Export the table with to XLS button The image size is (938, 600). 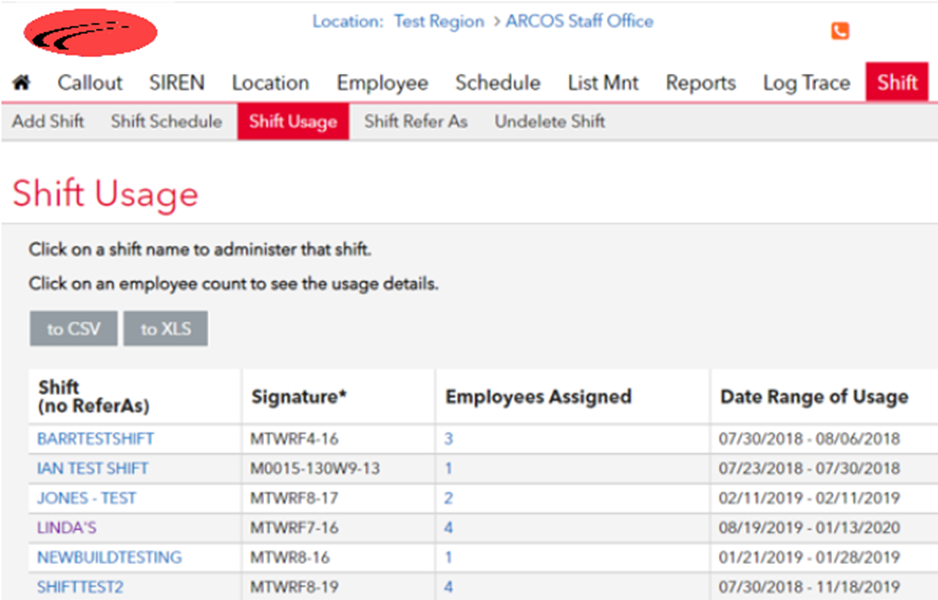point(166,328)
